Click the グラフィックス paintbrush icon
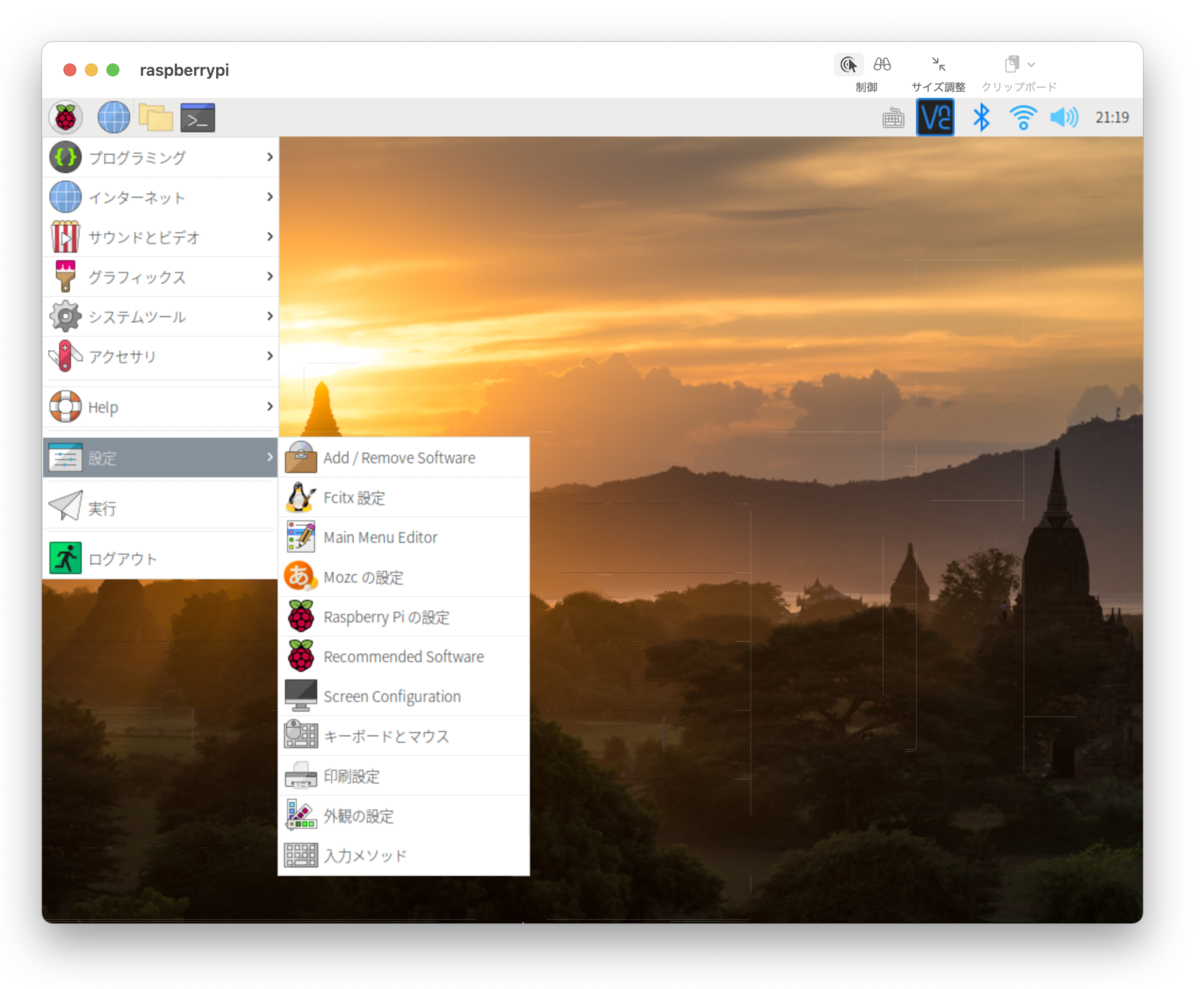Image resolution: width=1200 pixels, height=989 pixels. [x=65, y=277]
